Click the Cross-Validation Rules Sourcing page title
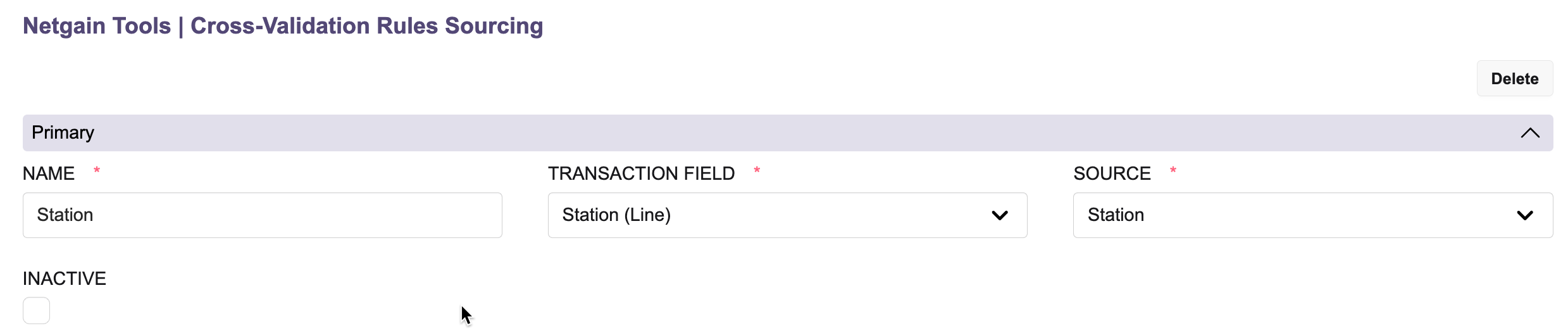1568x333 pixels. pyautogui.click(x=366, y=26)
